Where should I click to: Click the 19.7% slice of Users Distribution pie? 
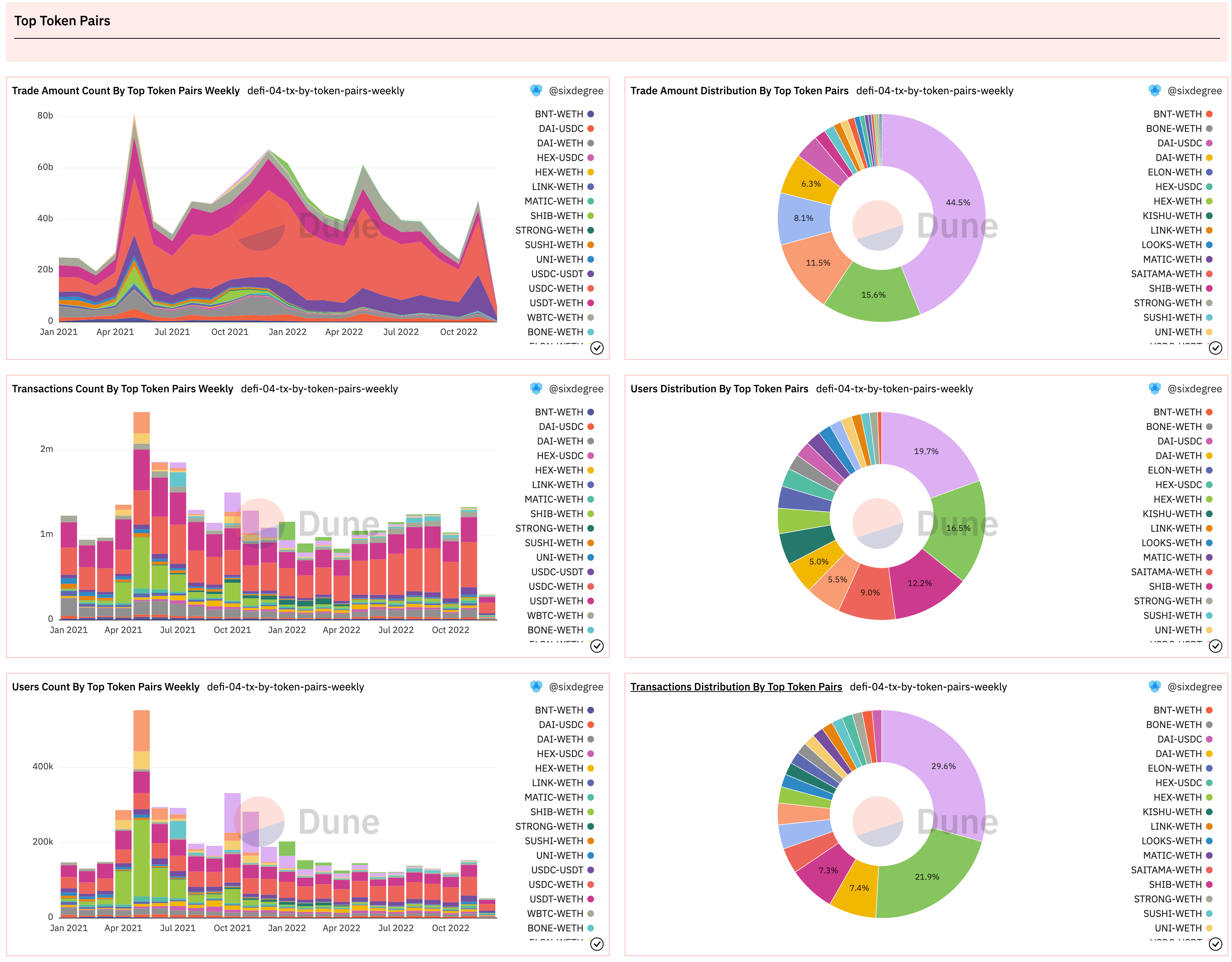click(926, 451)
